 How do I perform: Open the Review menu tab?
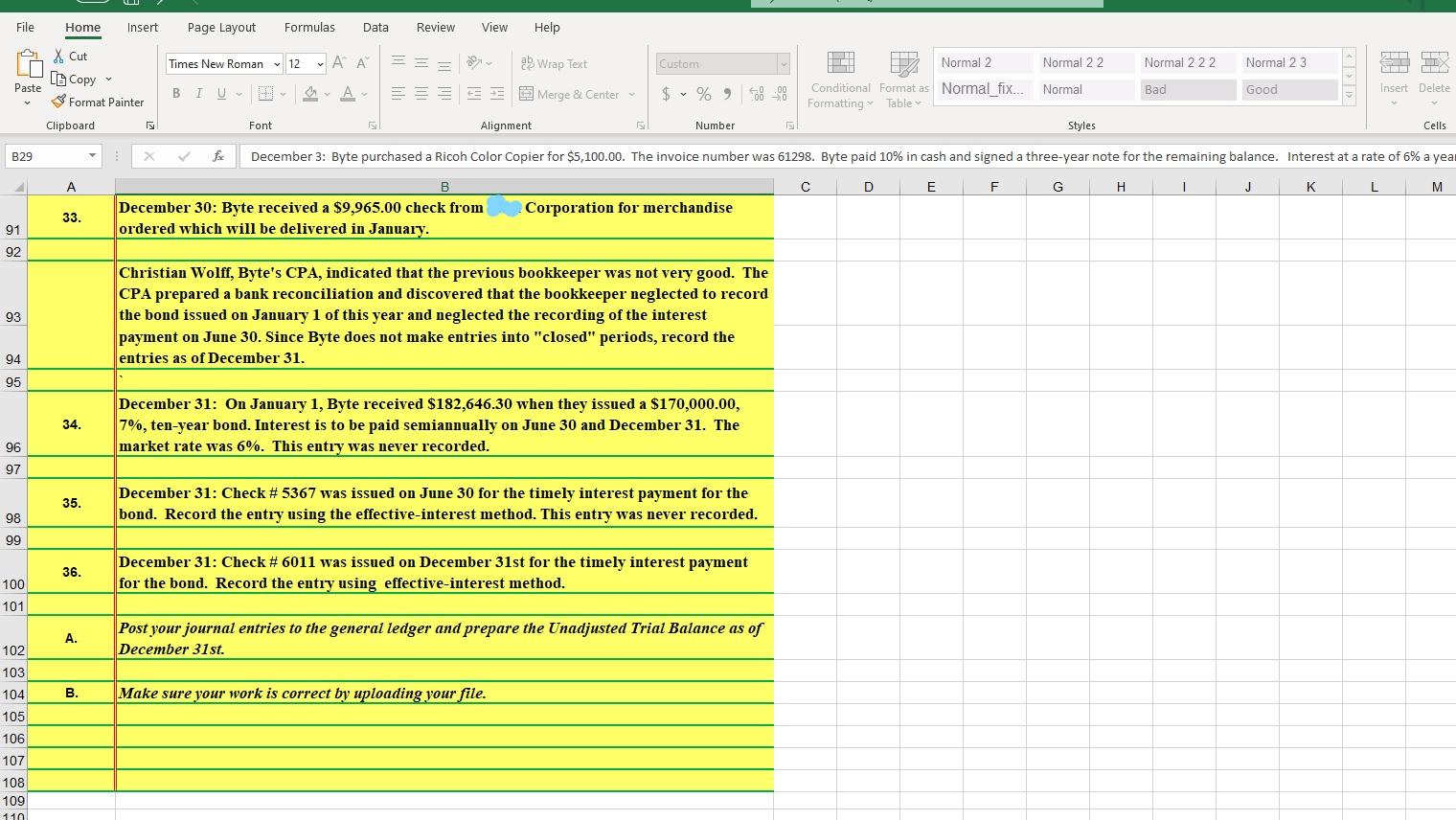tap(436, 27)
